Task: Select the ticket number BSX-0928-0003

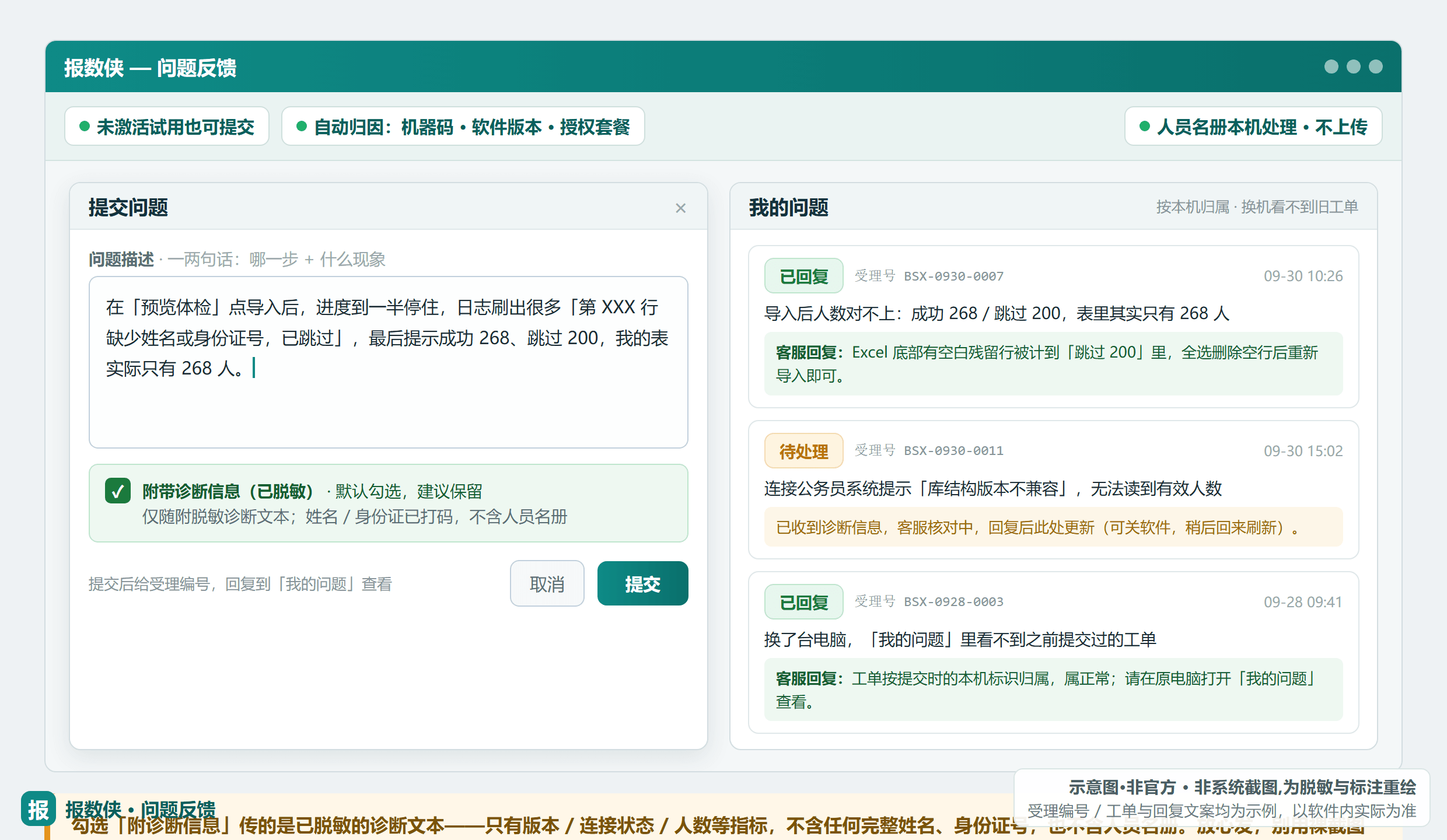Action: [x=954, y=602]
